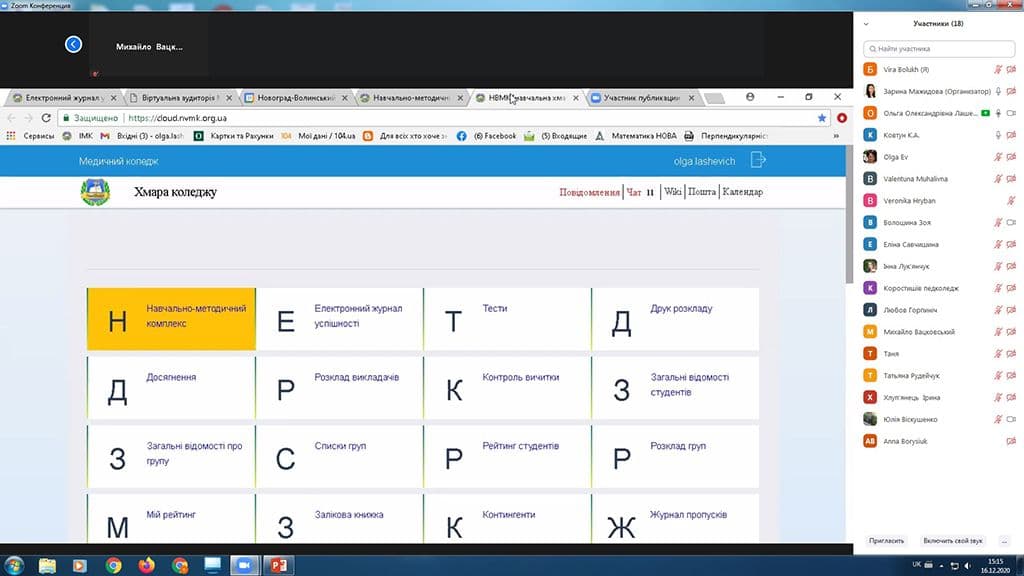1024x576 pixels.
Task: Click the Пригласить button in Zoom
Action: coord(886,541)
